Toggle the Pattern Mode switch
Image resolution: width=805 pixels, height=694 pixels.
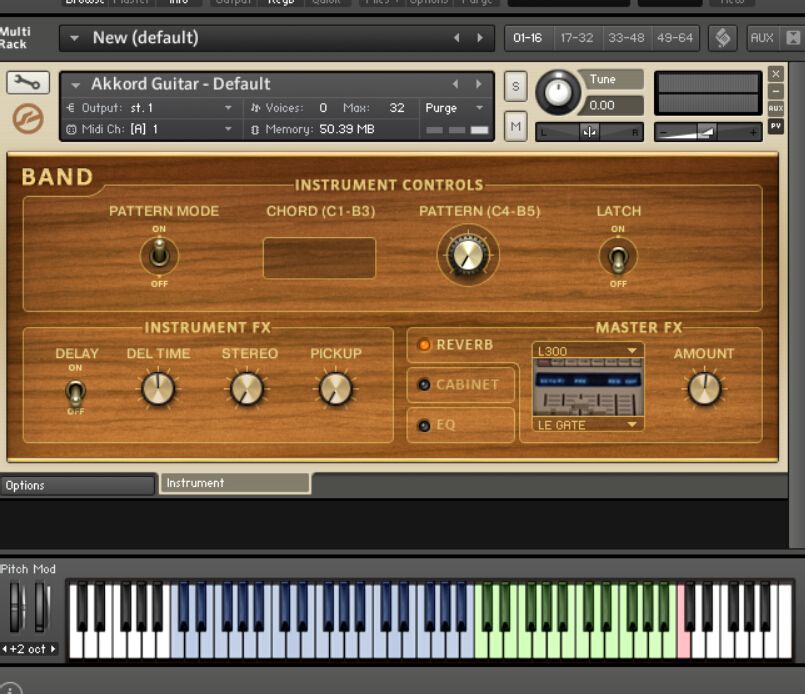158,256
